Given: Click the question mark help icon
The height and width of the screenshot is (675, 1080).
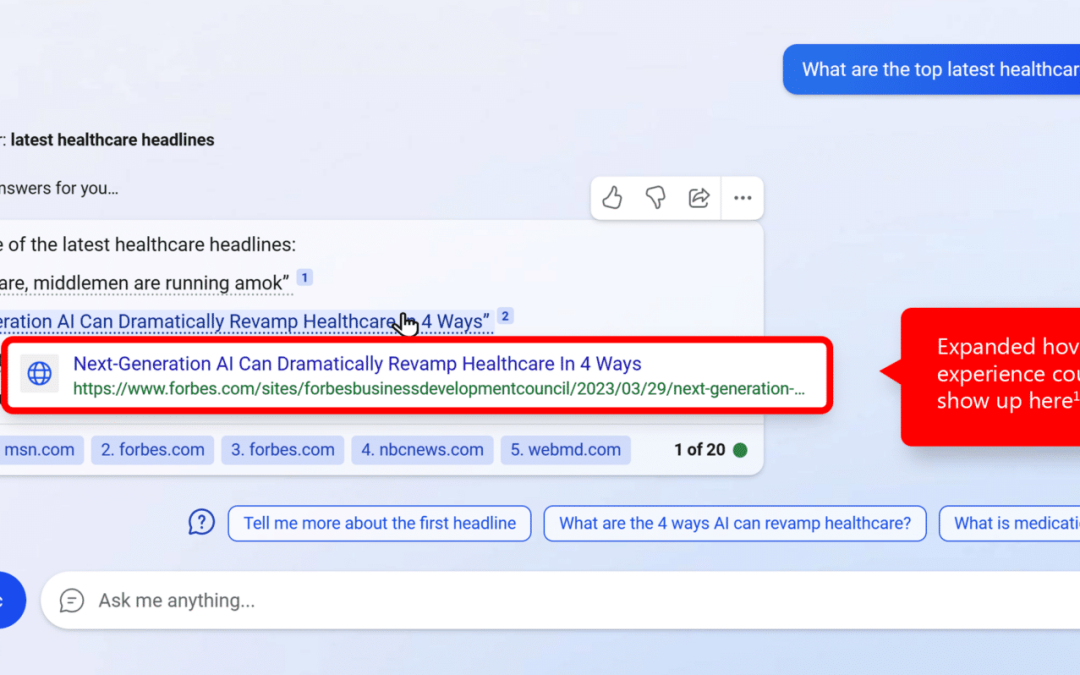Looking at the screenshot, I should (202, 522).
